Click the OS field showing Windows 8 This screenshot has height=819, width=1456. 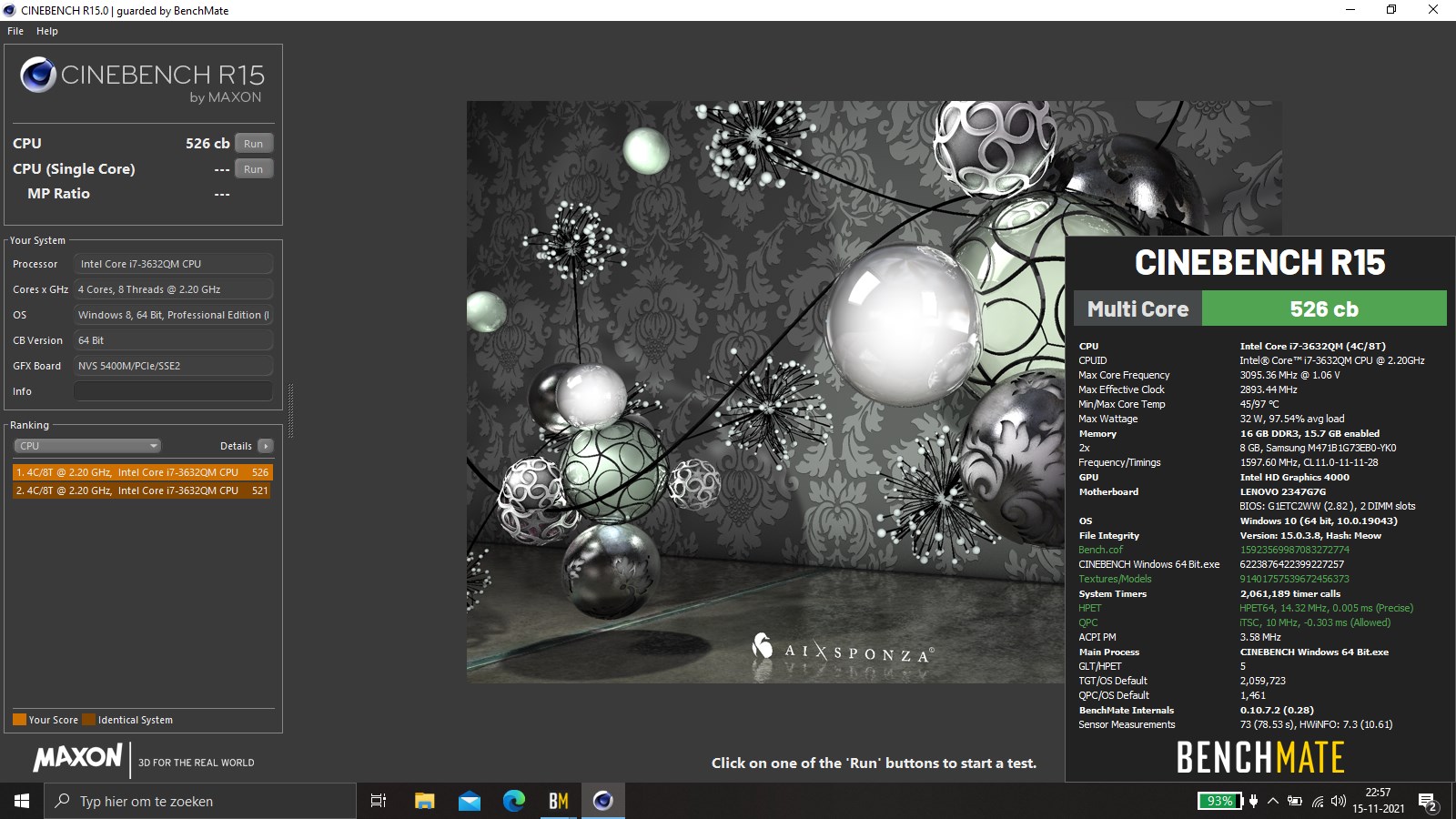pyautogui.click(x=173, y=315)
